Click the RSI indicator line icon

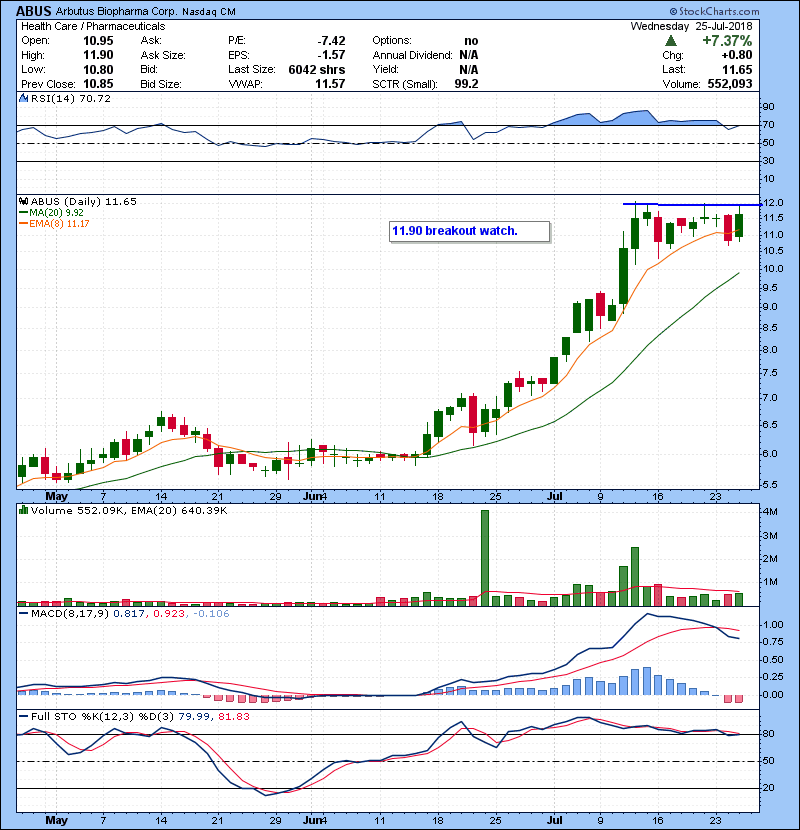coord(23,98)
